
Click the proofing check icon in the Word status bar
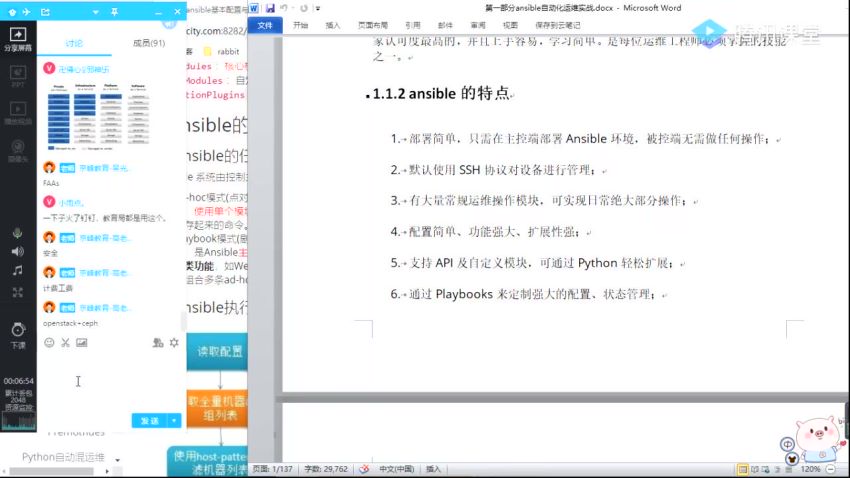click(364, 469)
